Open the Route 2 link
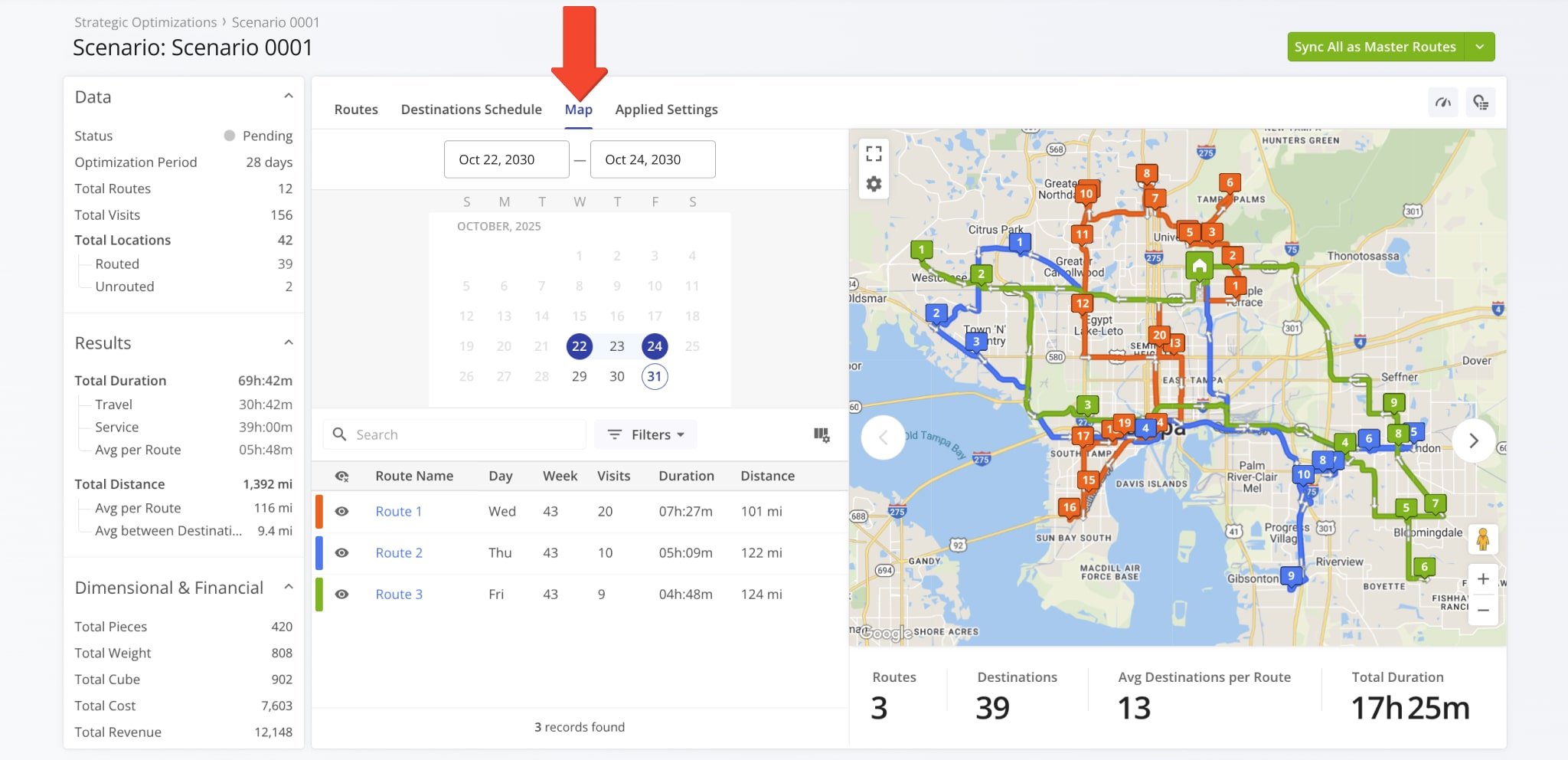Screen dimensions: 1568x760 coord(399,553)
